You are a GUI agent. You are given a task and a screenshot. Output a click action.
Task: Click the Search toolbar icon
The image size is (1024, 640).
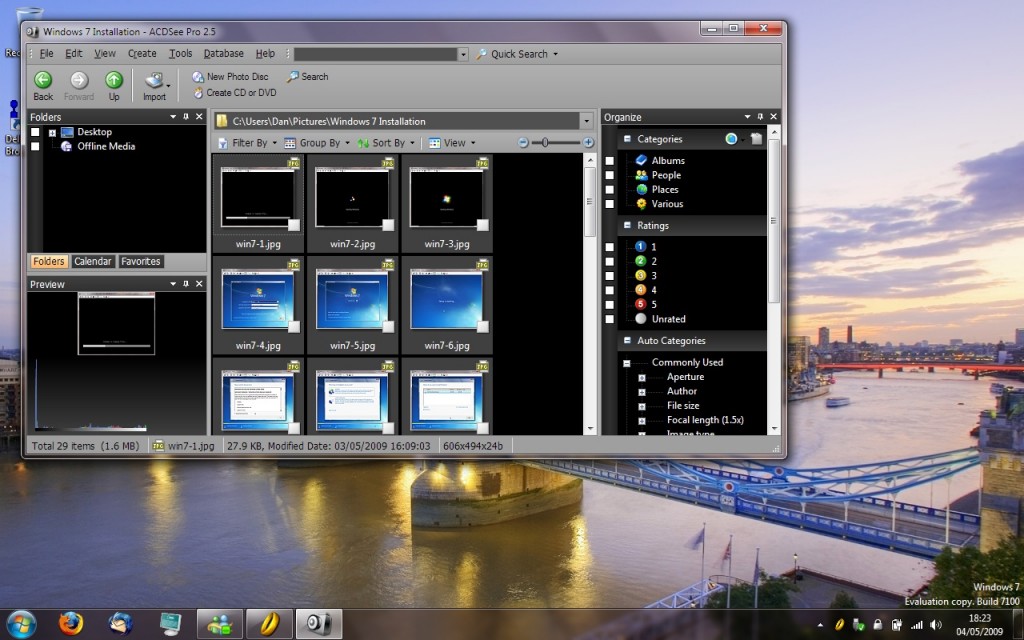tap(293, 76)
